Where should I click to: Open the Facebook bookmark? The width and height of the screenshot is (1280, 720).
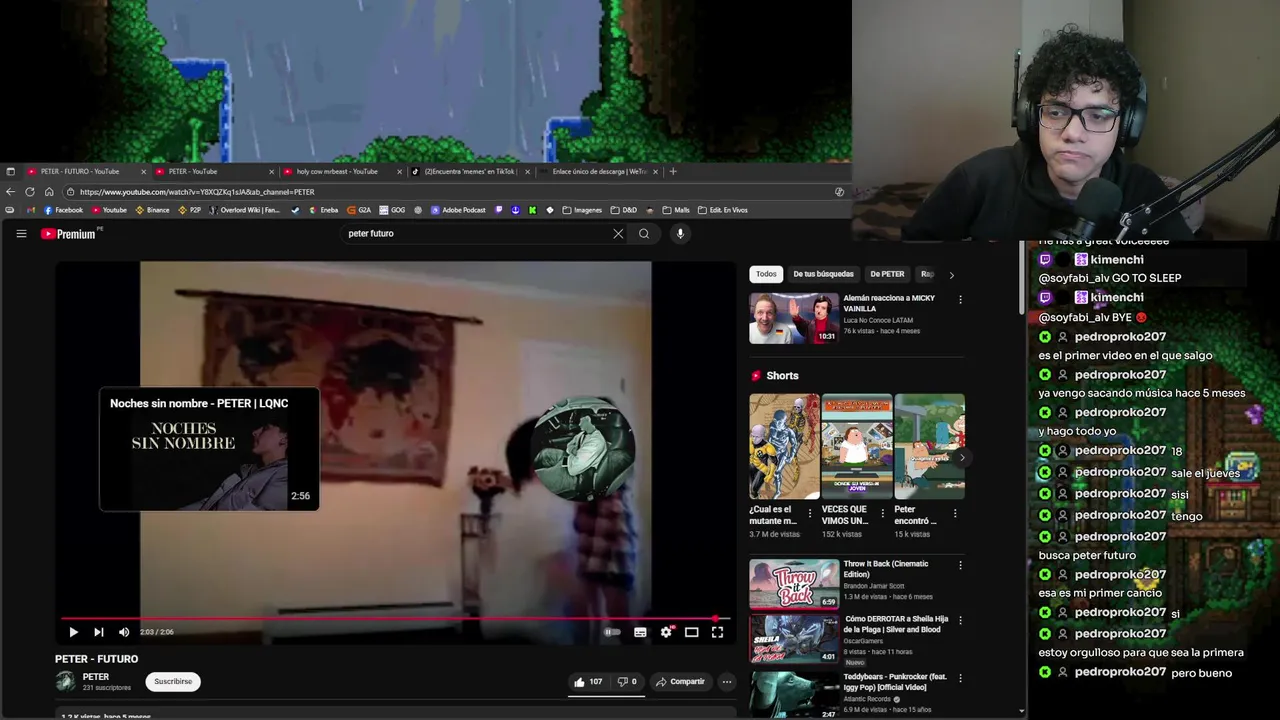63,210
